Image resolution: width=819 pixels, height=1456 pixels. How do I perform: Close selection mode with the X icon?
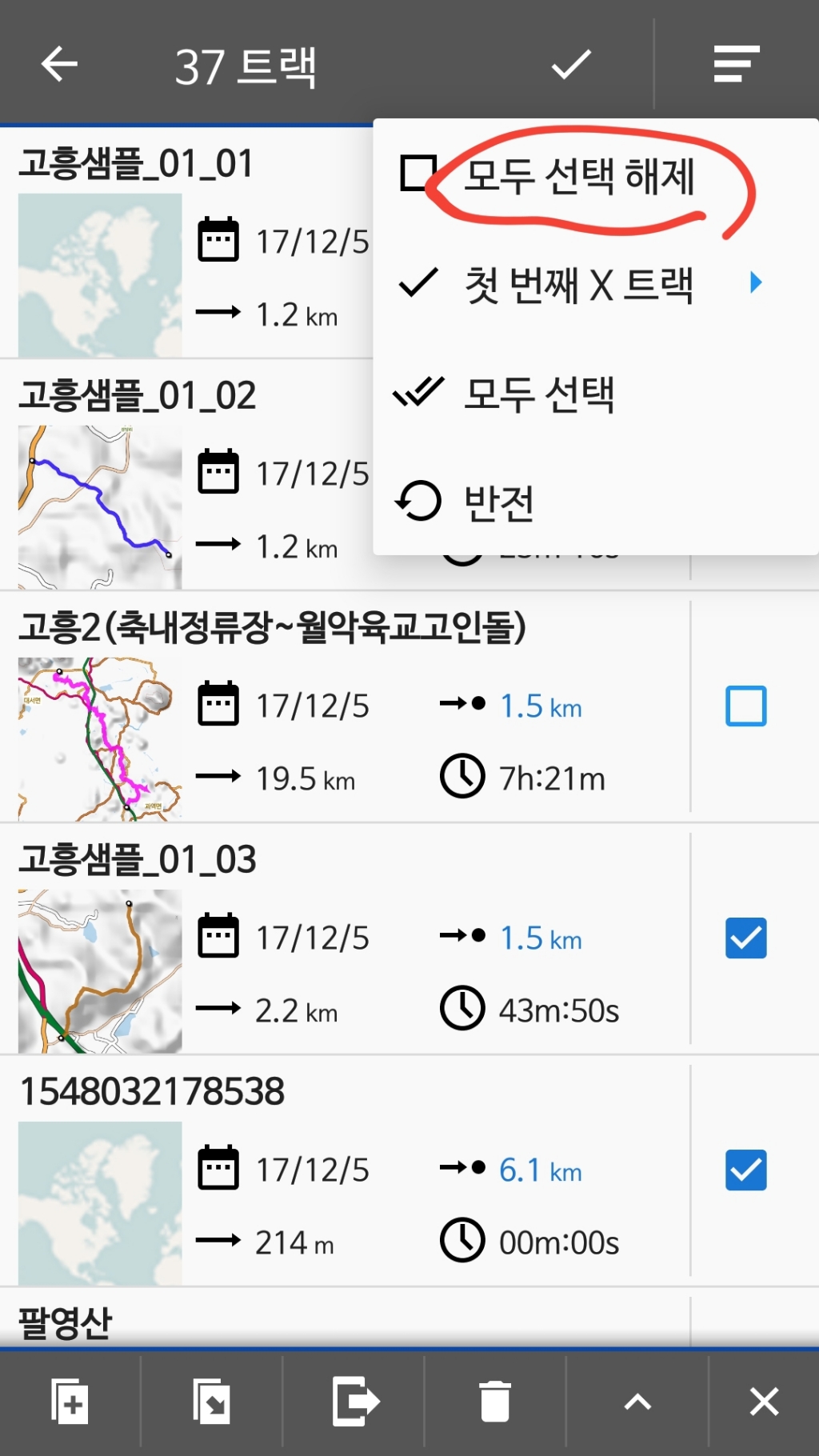764,1402
